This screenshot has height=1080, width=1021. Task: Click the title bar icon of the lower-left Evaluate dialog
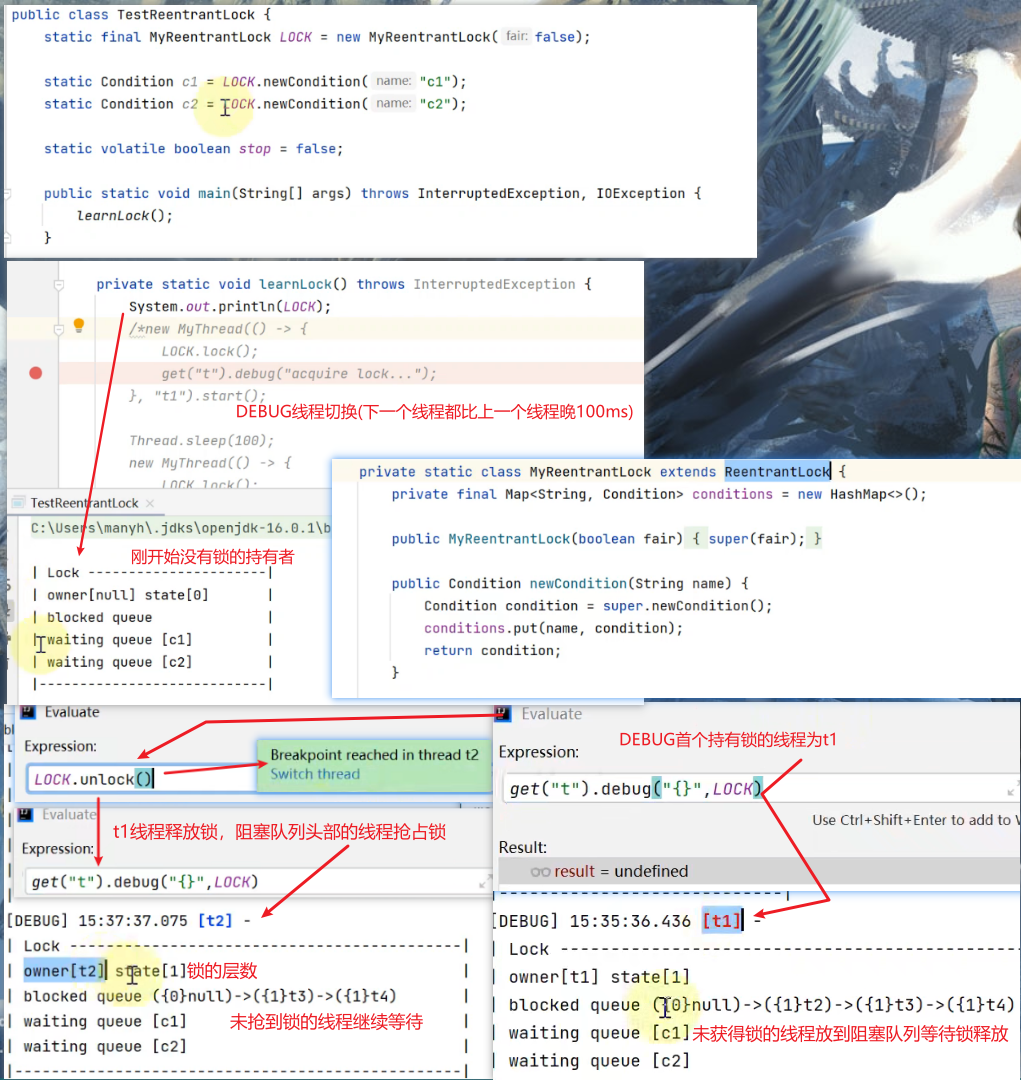coord(25,814)
